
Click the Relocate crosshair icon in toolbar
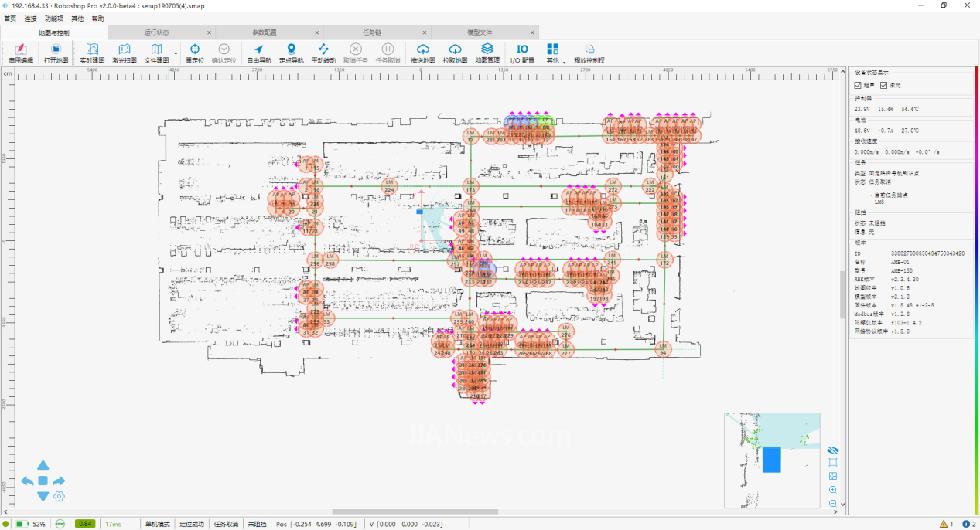tap(194, 49)
